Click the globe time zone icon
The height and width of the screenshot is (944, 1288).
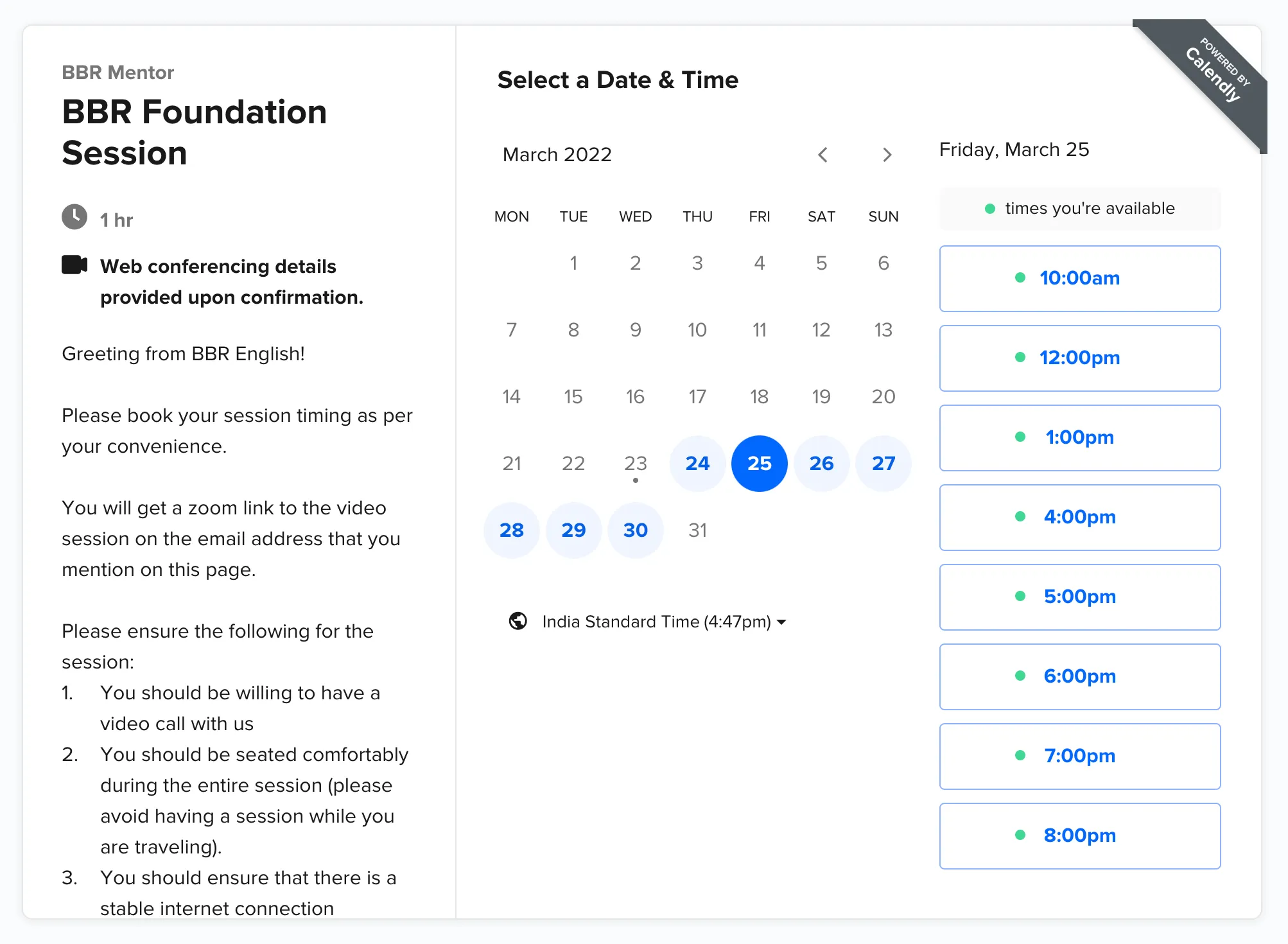[x=518, y=621]
